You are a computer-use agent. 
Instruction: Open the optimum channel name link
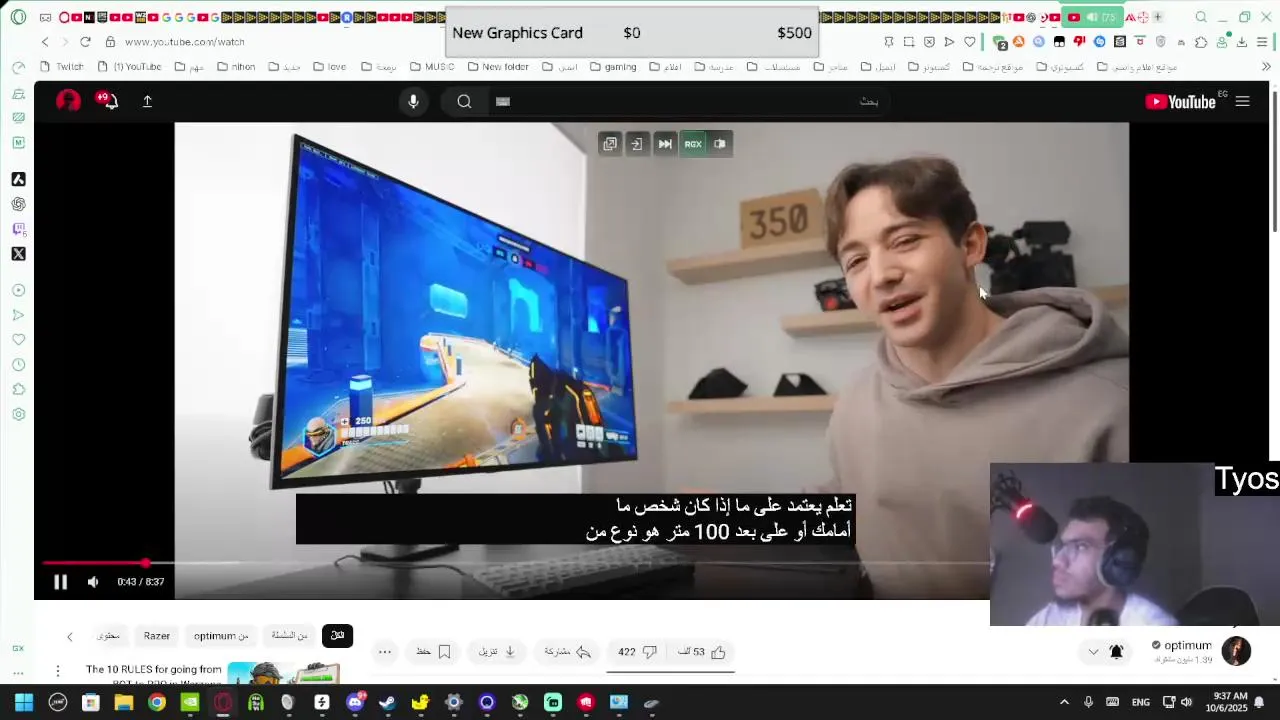(x=1187, y=645)
